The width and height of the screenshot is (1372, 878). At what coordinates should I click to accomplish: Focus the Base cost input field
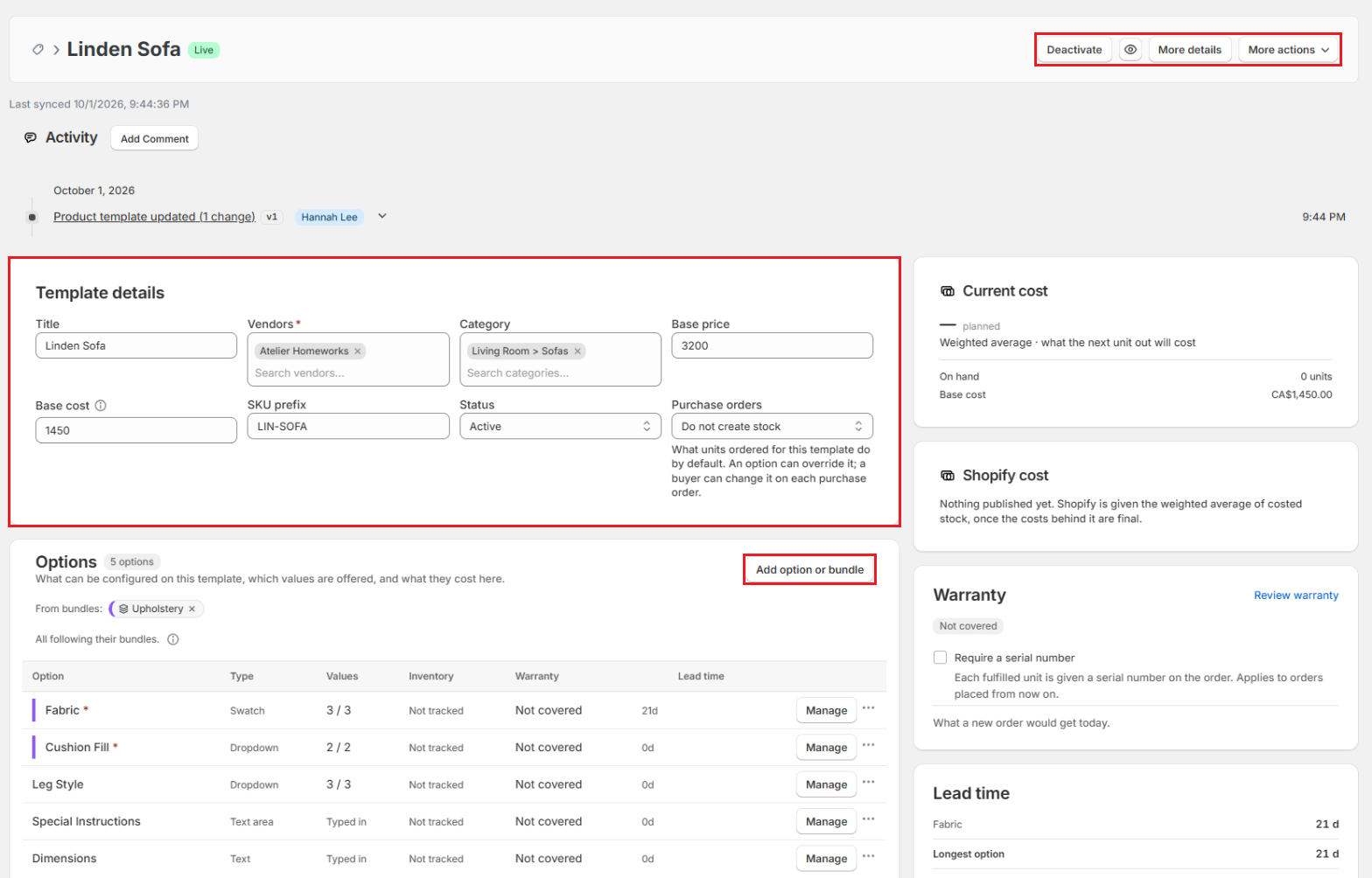[x=136, y=430]
